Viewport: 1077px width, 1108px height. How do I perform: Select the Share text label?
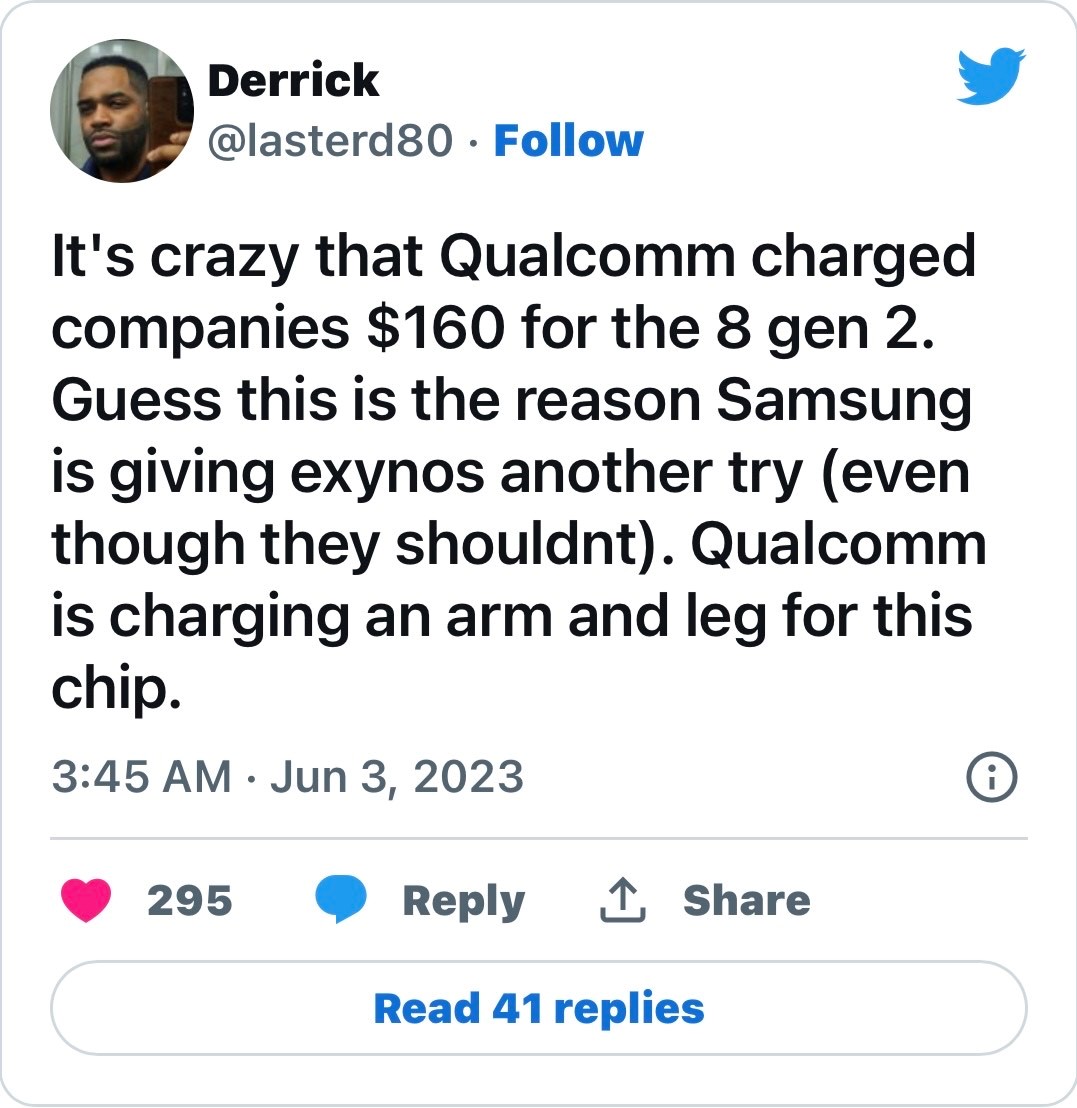pos(747,900)
